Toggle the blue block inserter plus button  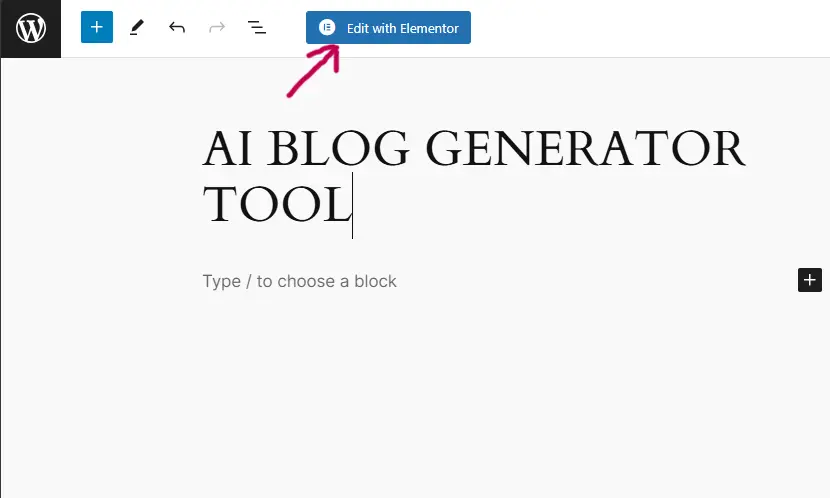click(97, 28)
